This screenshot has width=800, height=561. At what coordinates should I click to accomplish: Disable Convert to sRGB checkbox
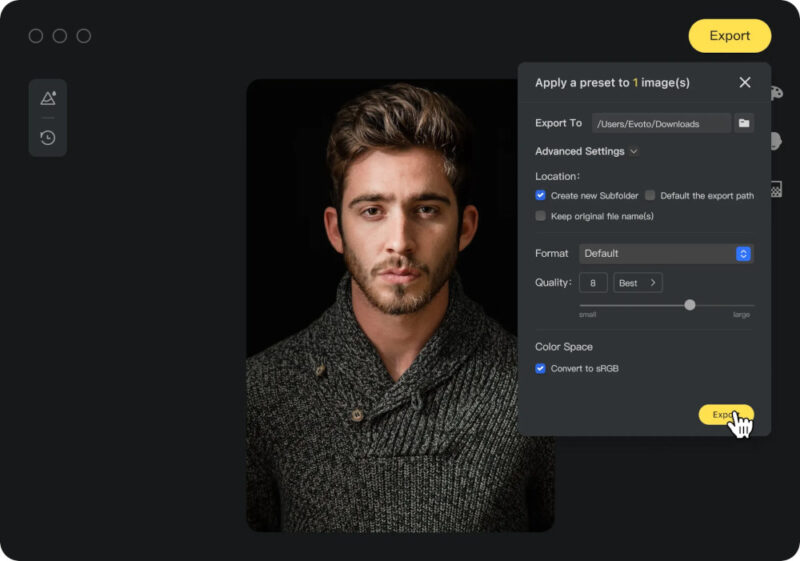point(541,369)
